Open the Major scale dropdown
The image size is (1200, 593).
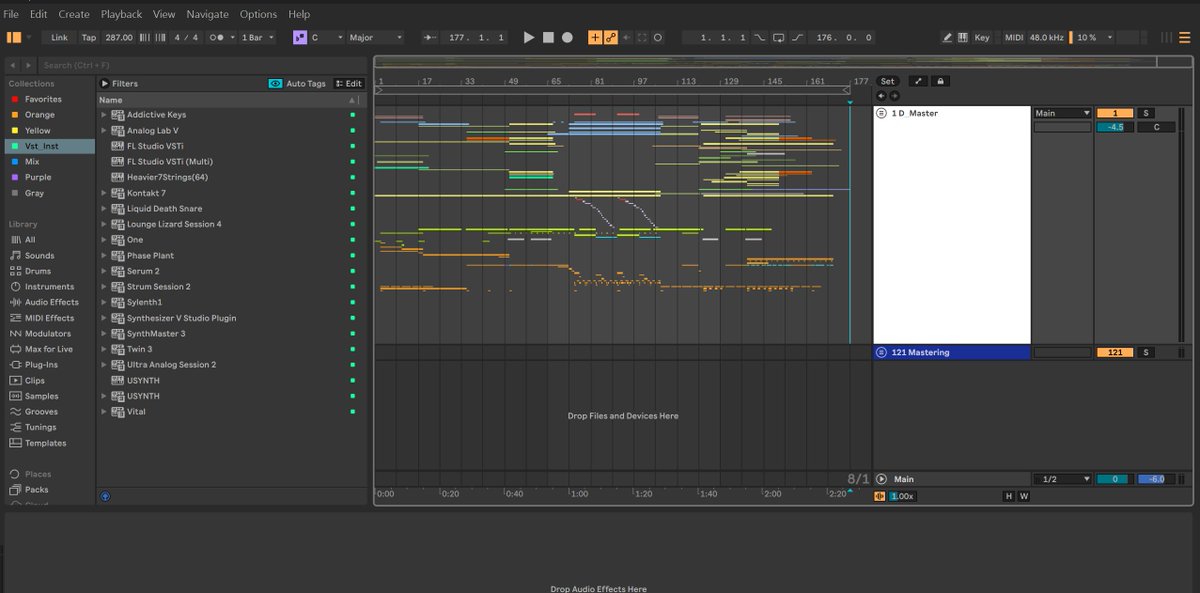(375, 37)
